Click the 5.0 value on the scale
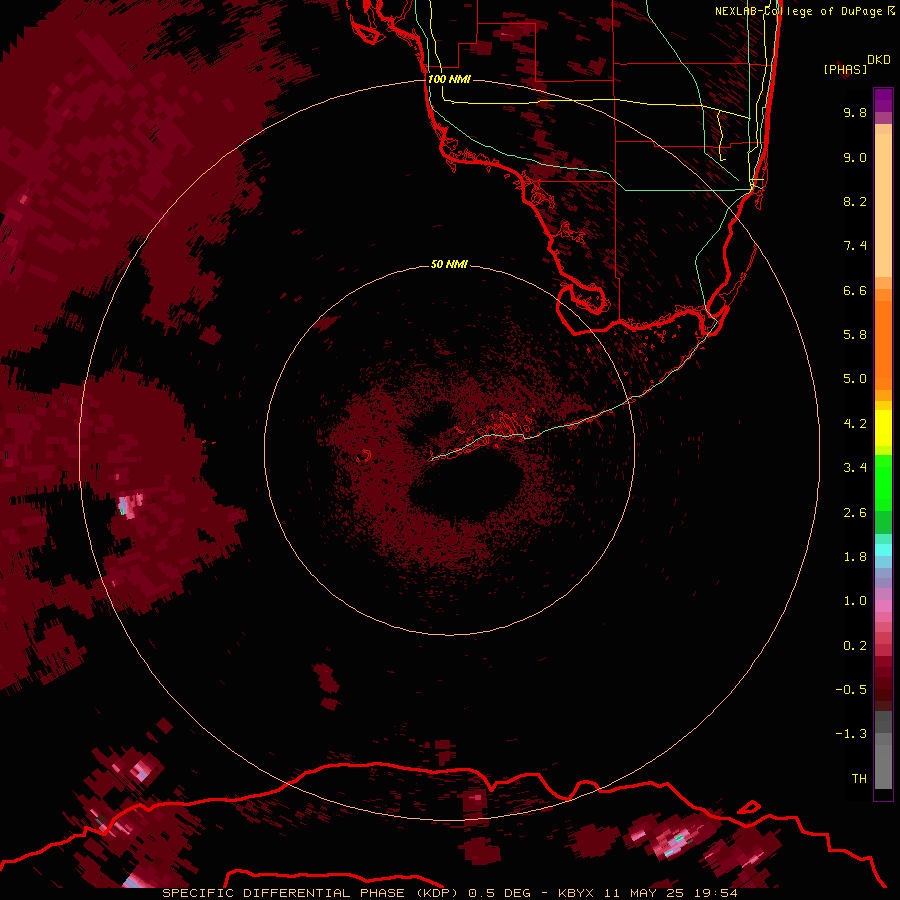 855,379
